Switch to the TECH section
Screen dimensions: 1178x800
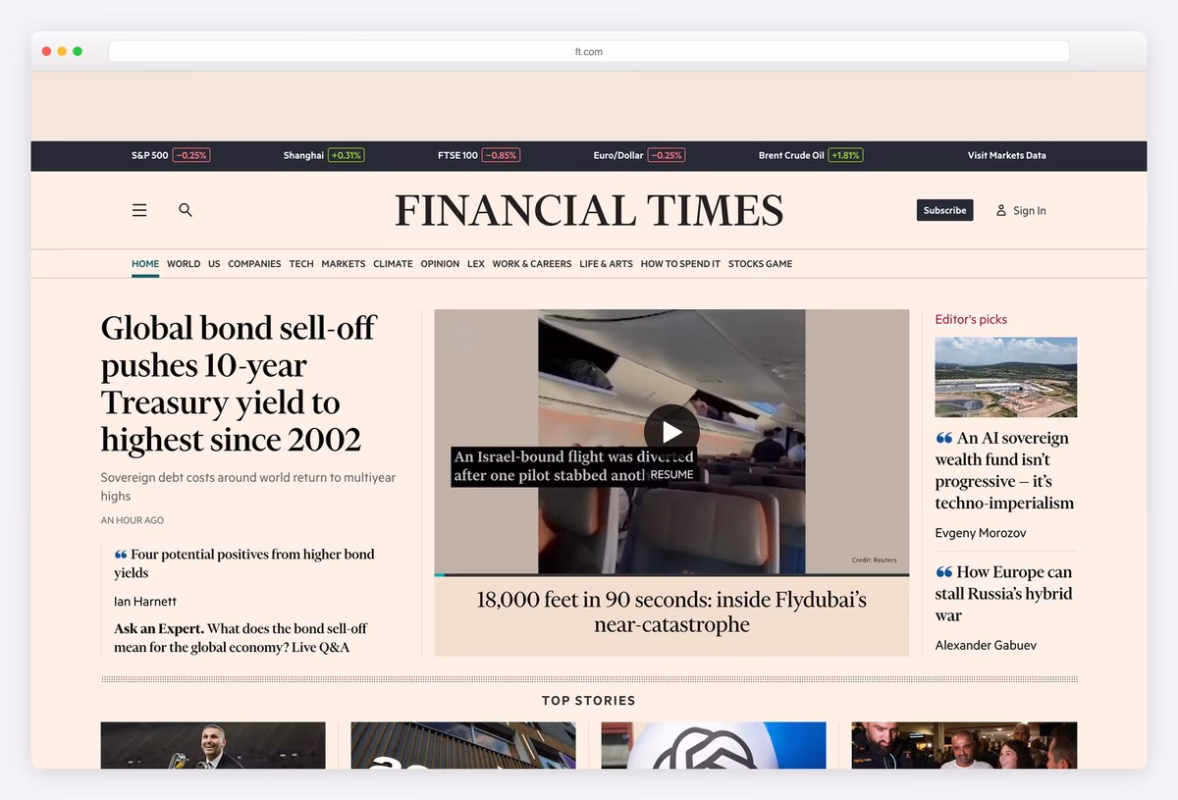click(x=301, y=264)
